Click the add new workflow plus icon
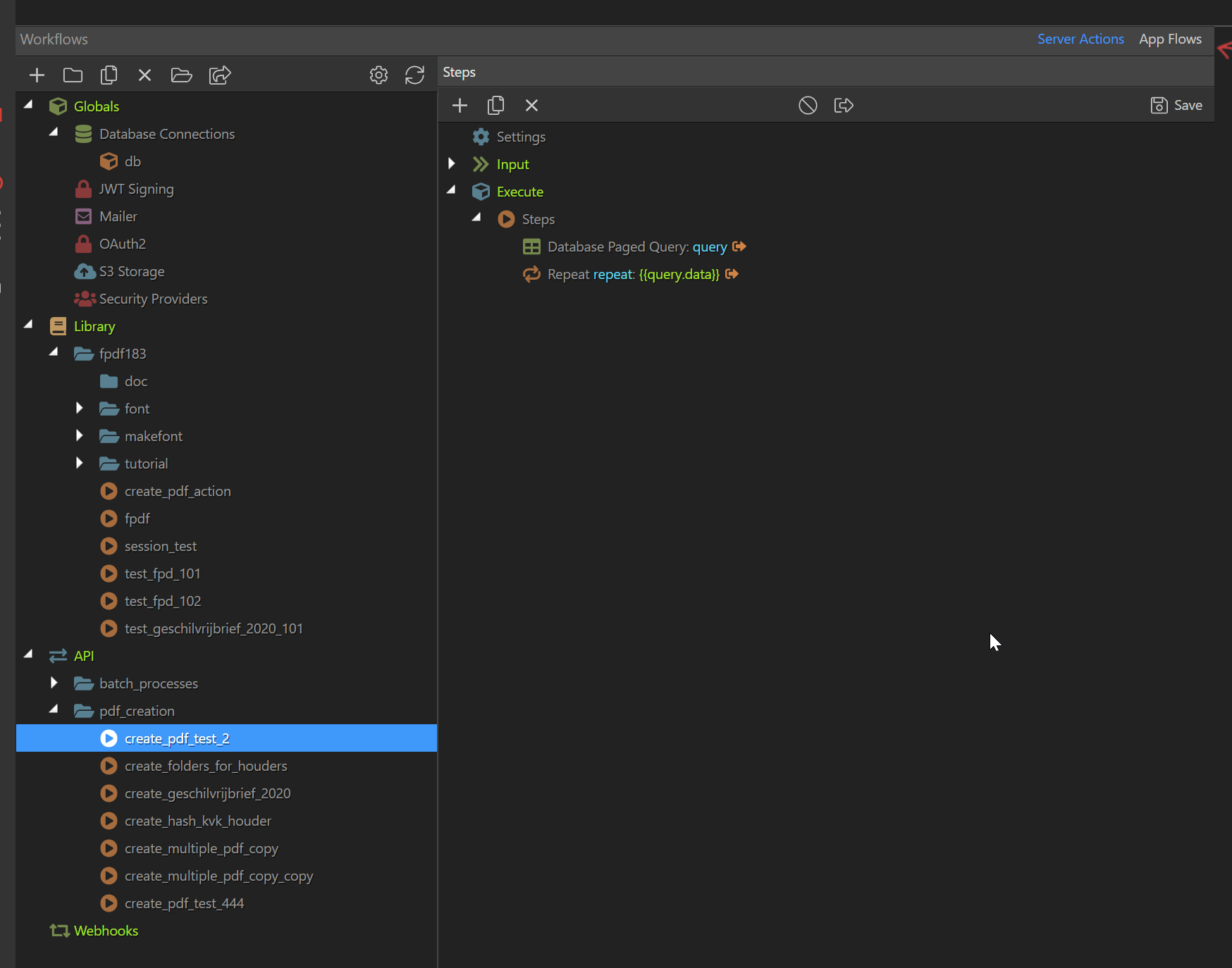This screenshot has height=968, width=1232. tap(37, 75)
